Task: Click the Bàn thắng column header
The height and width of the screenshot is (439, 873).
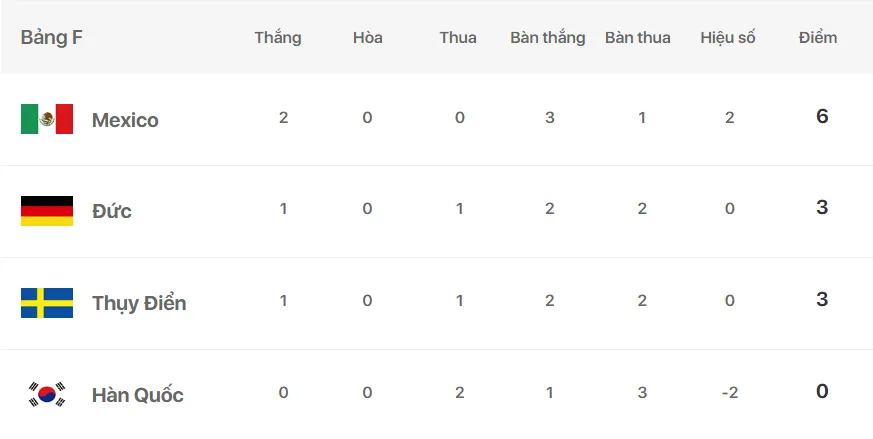Action: 547,38
